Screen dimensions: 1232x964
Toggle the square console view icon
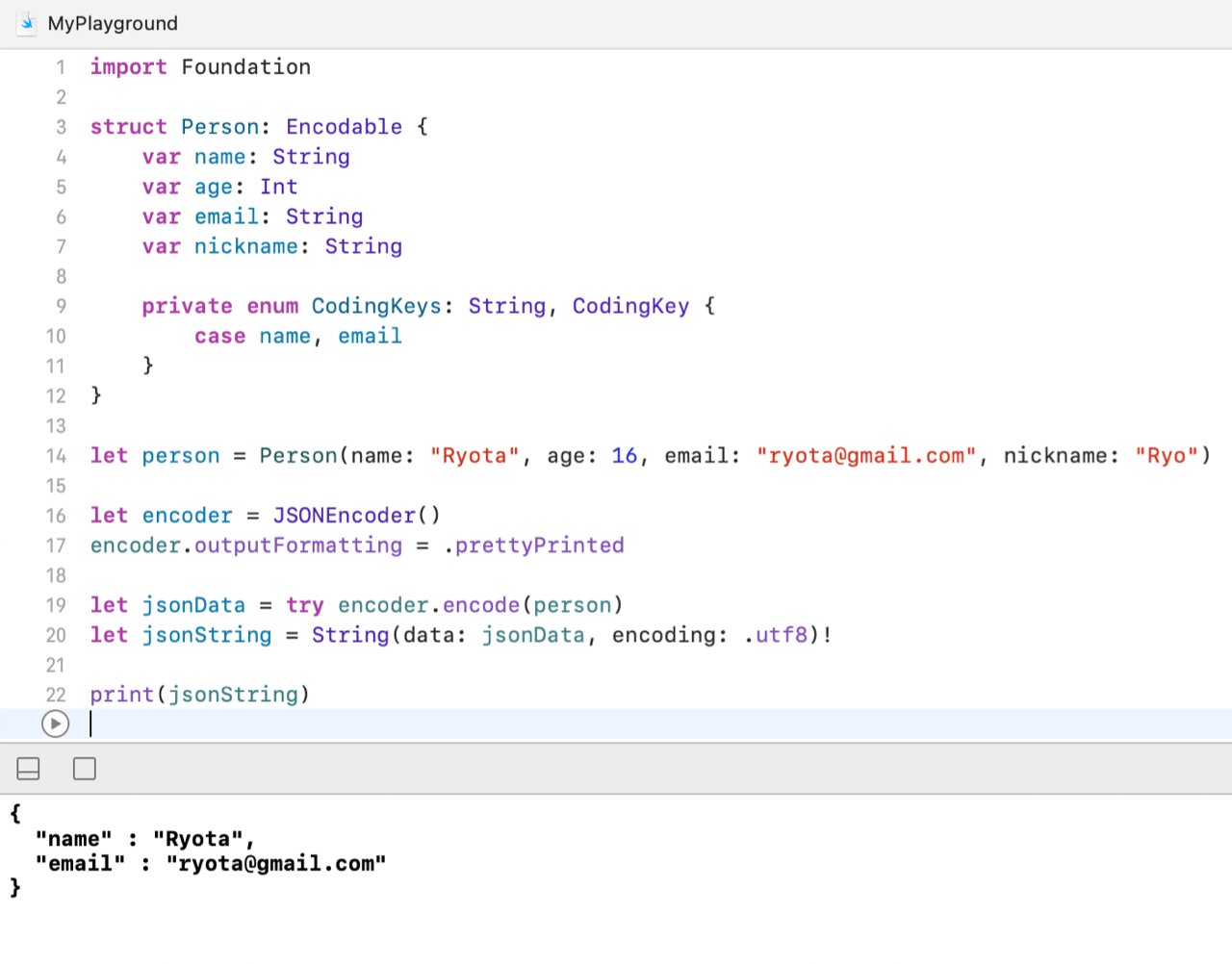pos(85,769)
